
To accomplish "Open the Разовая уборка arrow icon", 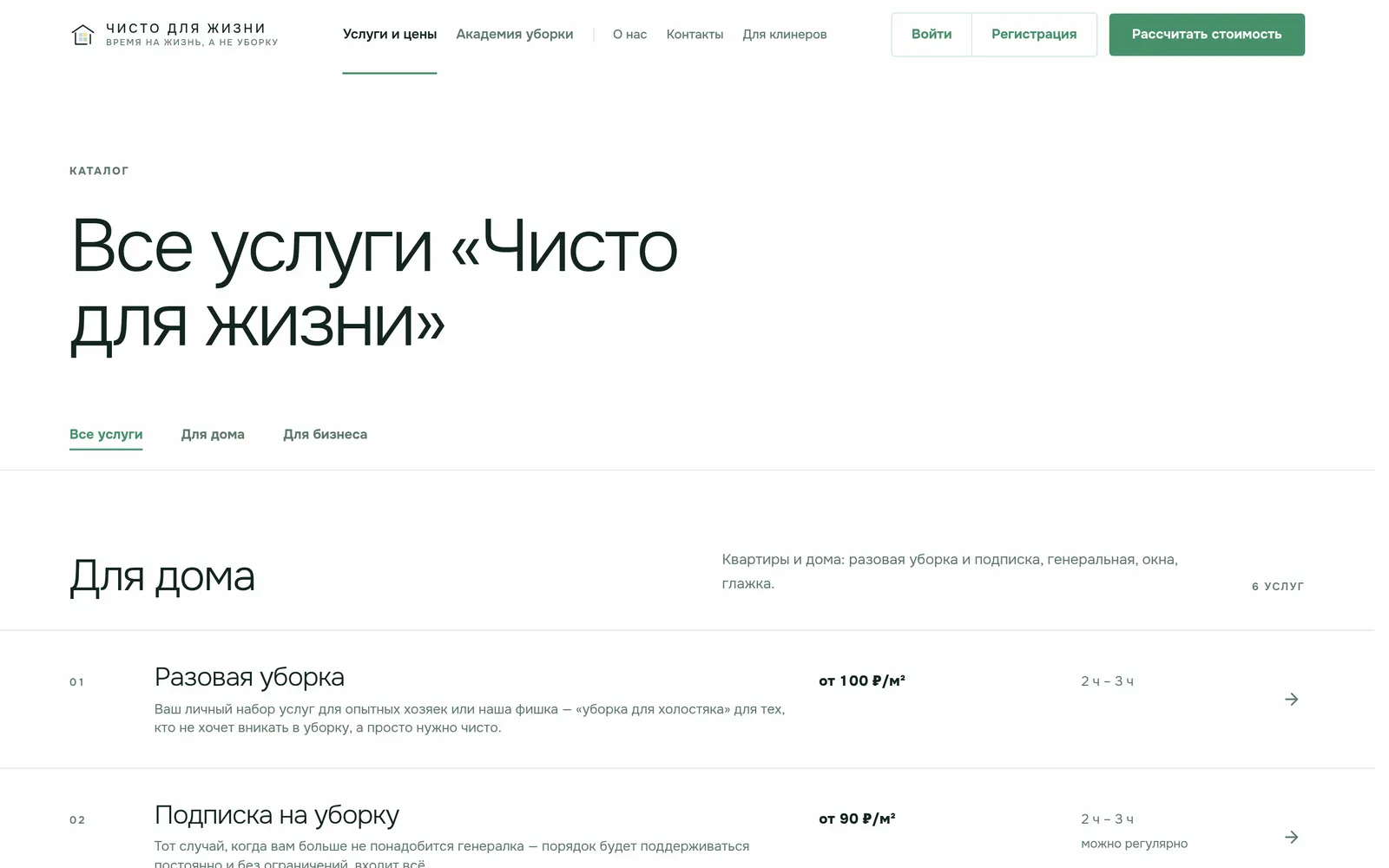I will click(1292, 700).
